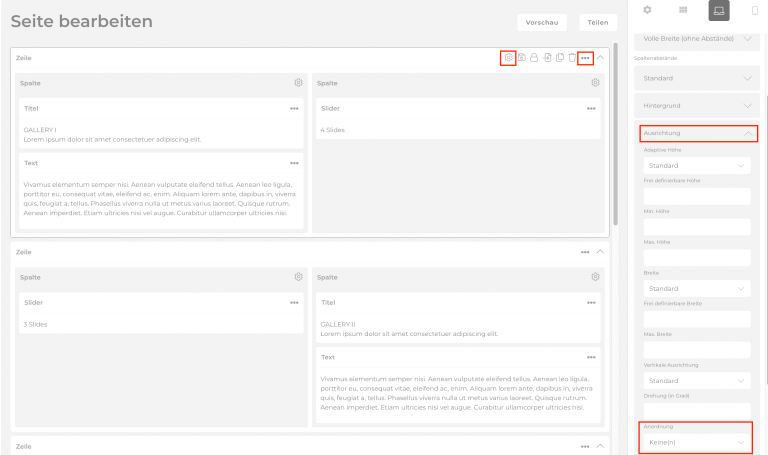Screen dimensions: 768x455
Task: Collapse the Ausrichtung section
Action: pos(697,133)
